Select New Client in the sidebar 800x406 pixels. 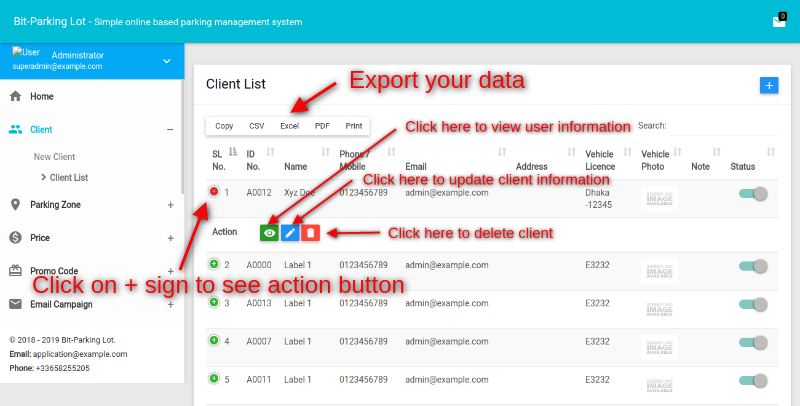54,157
